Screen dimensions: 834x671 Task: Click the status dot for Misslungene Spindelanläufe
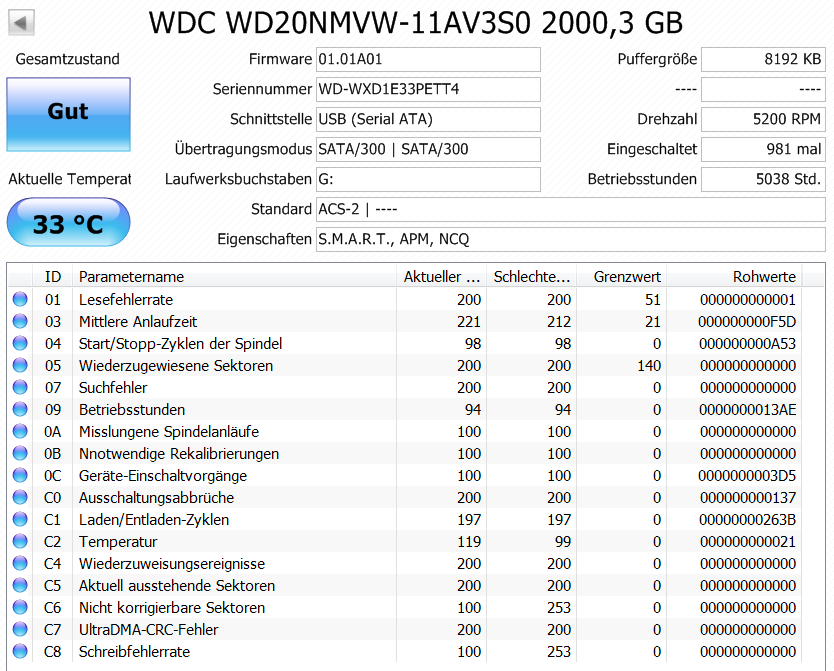coord(20,431)
